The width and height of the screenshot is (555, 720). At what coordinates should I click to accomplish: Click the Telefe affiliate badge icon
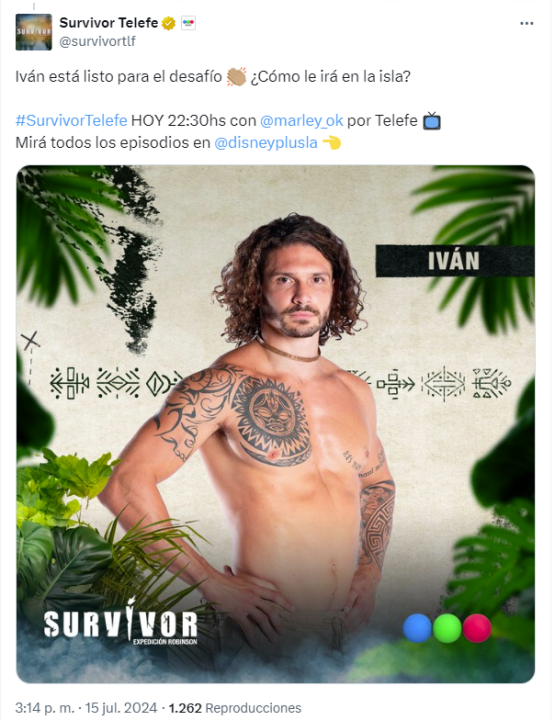(x=188, y=23)
